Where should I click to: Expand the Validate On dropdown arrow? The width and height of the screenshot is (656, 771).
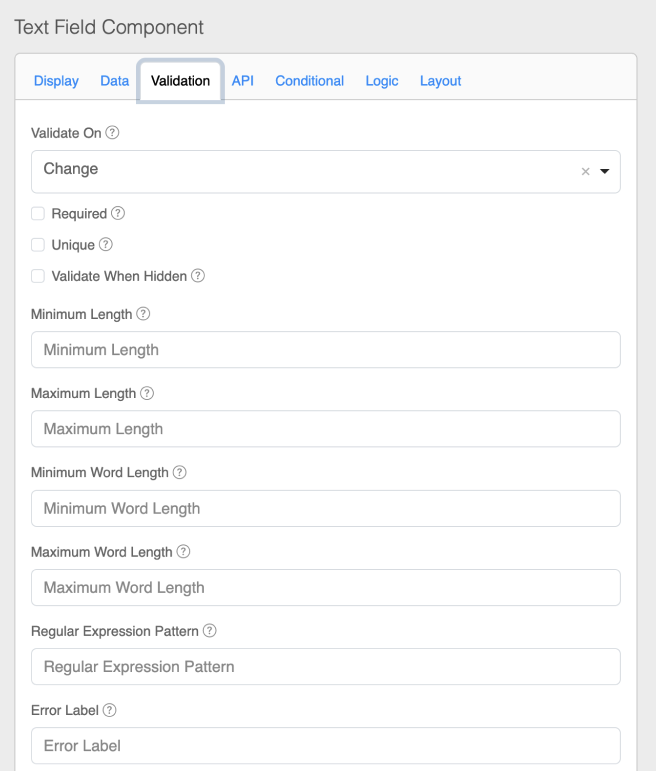point(604,172)
